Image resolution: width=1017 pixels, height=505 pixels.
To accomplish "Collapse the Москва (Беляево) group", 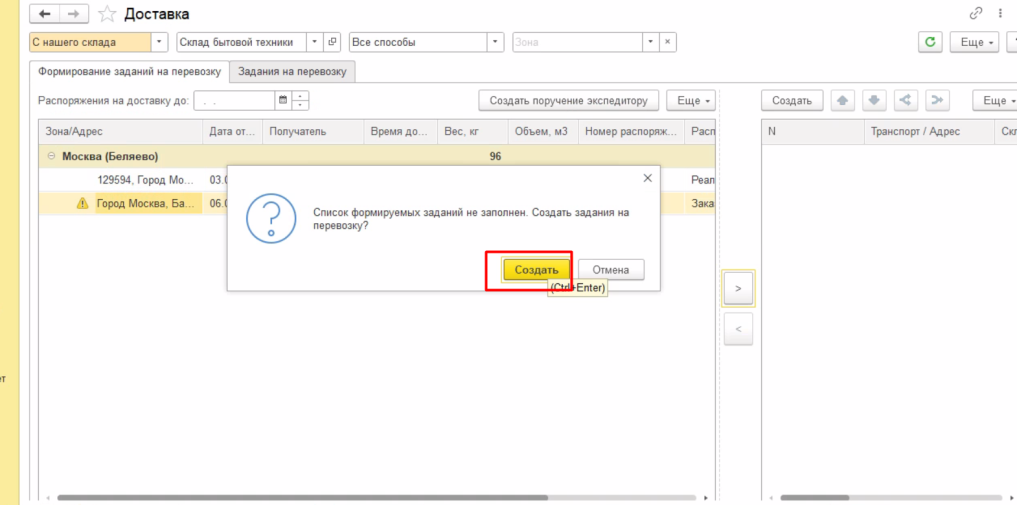I will [51, 156].
